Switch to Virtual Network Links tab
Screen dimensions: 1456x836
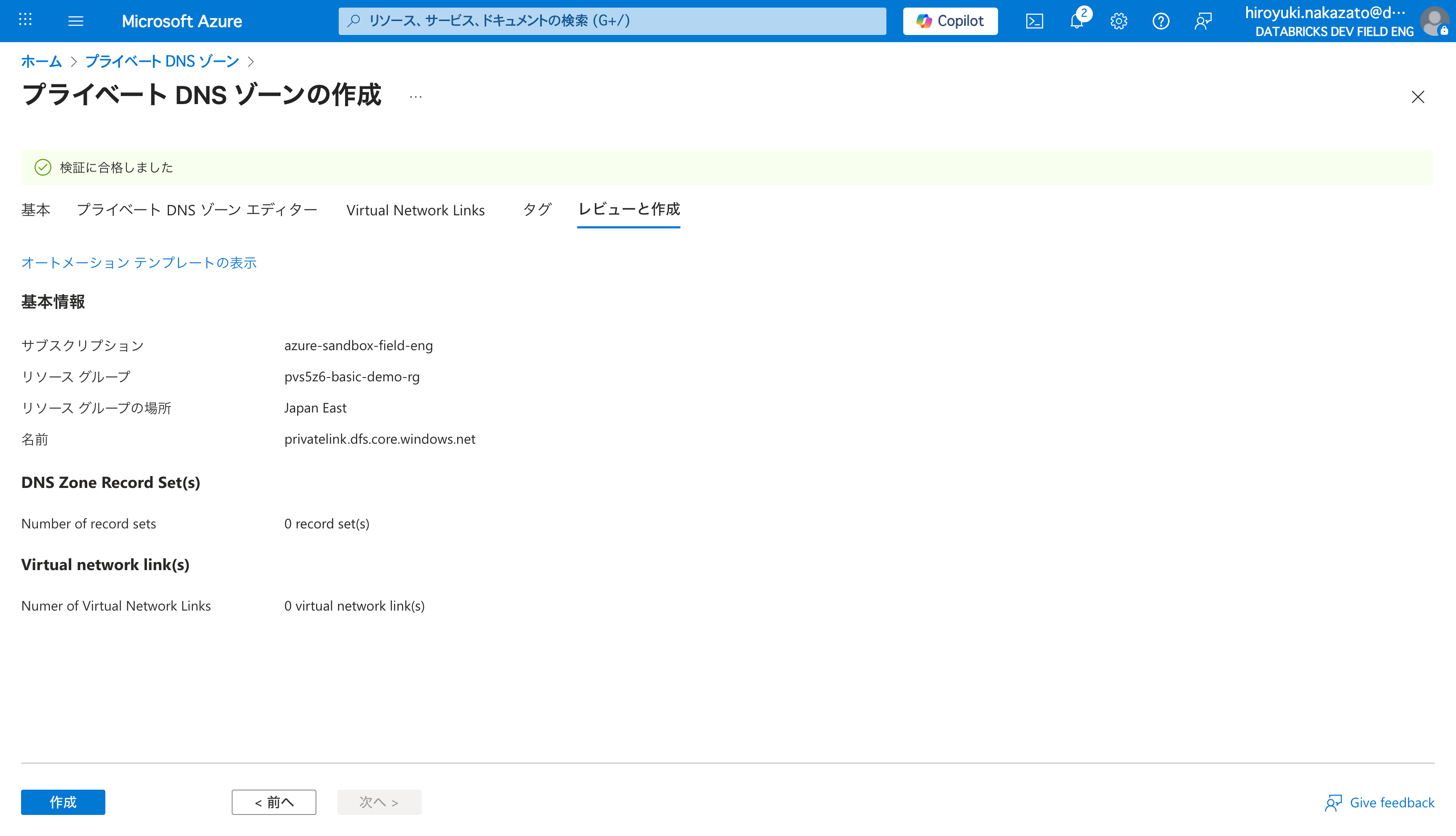[415, 209]
